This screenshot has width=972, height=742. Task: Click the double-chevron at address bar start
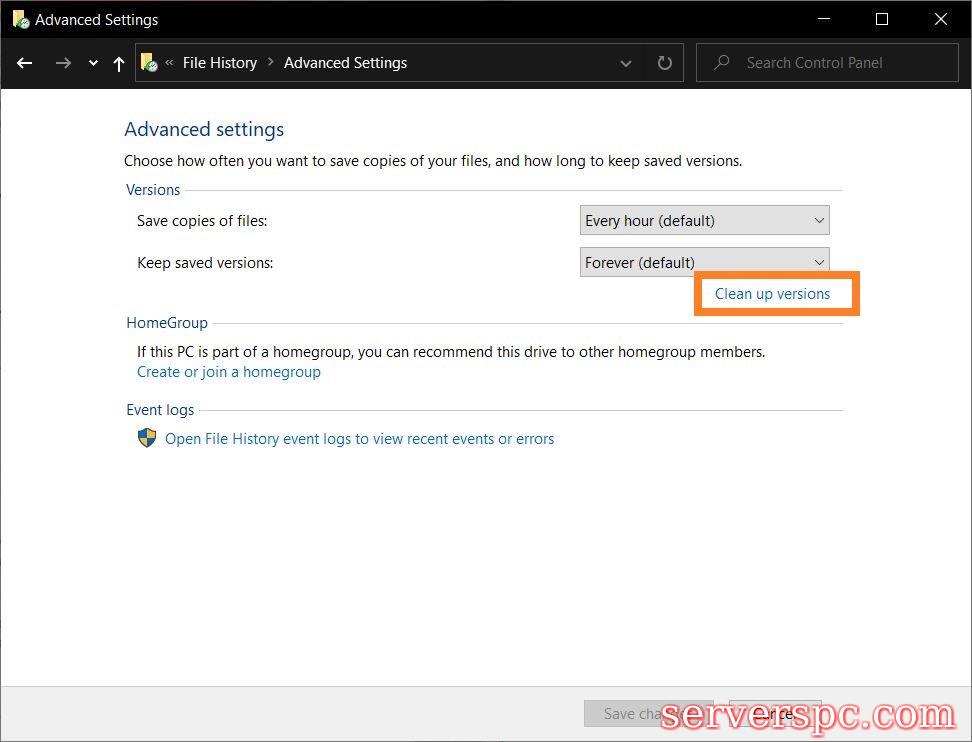click(170, 63)
